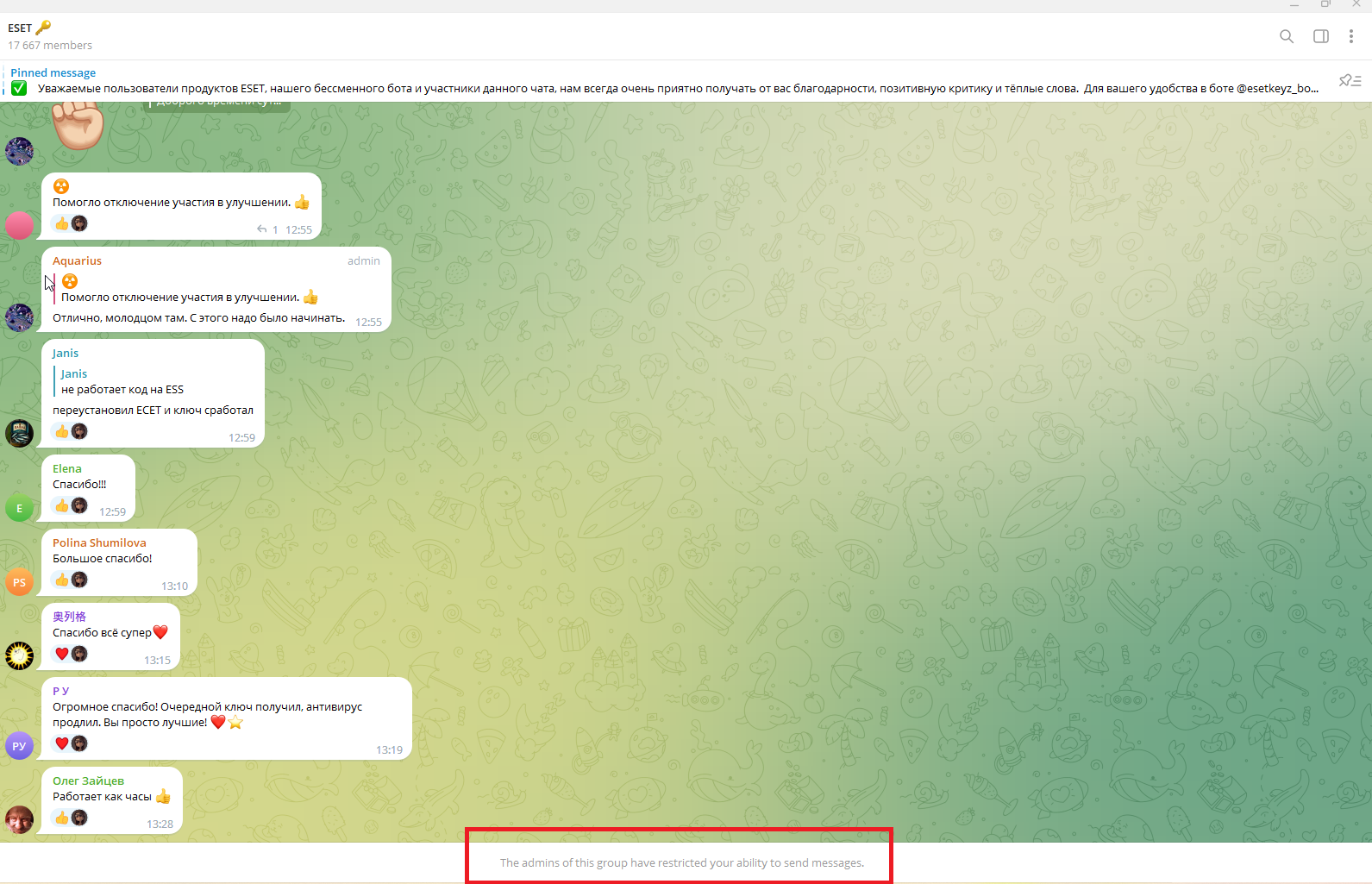Open the Pinned message banner

(x=664, y=81)
